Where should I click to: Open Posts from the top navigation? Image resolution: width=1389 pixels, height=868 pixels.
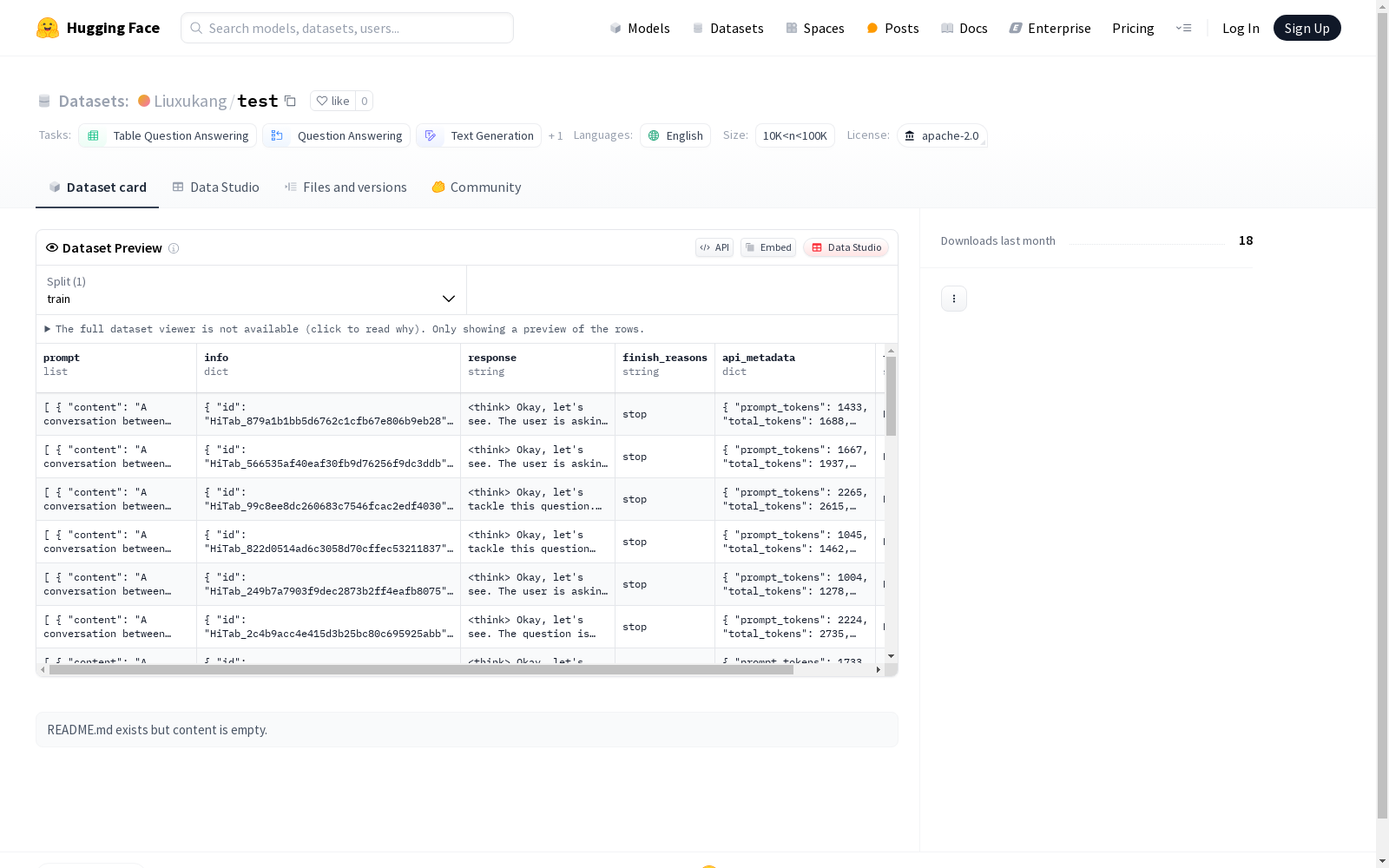pos(892,28)
